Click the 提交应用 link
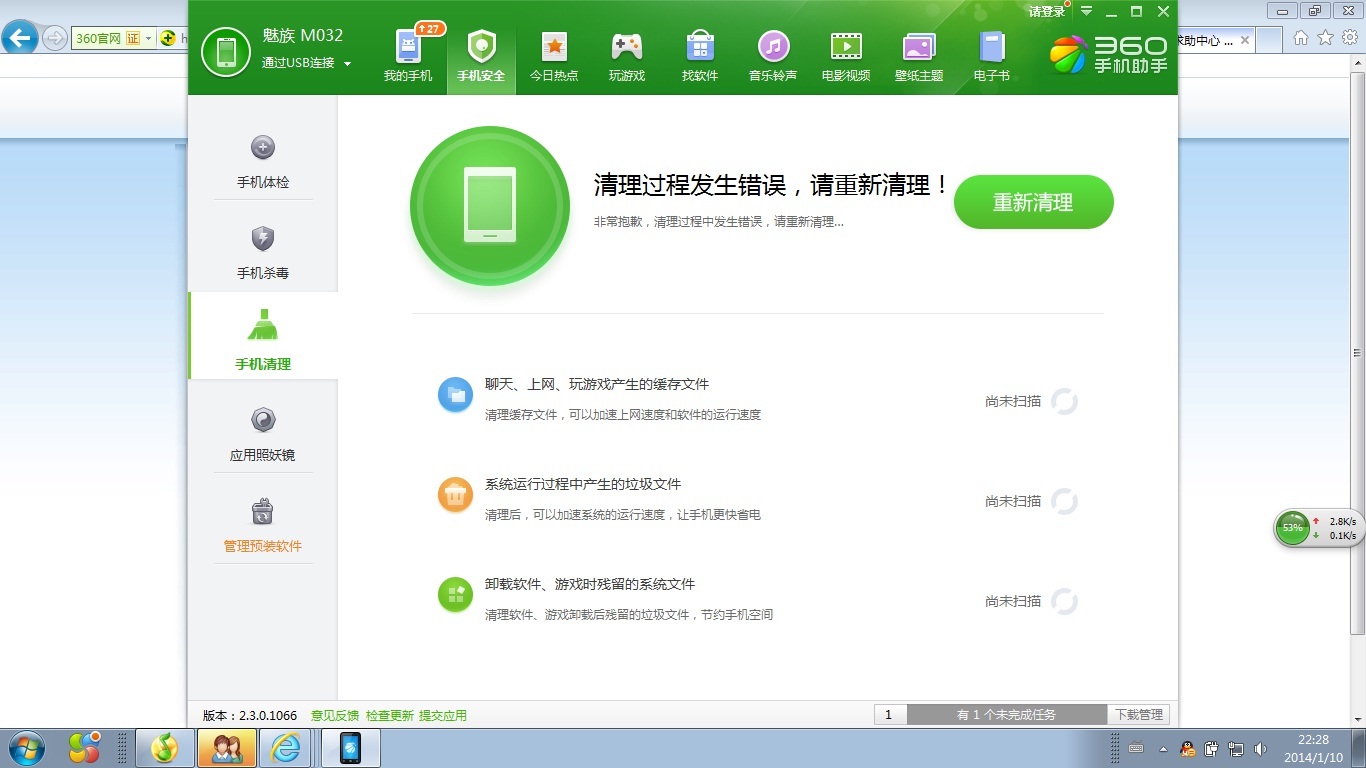Screen dimensions: 1366x768 (443, 715)
